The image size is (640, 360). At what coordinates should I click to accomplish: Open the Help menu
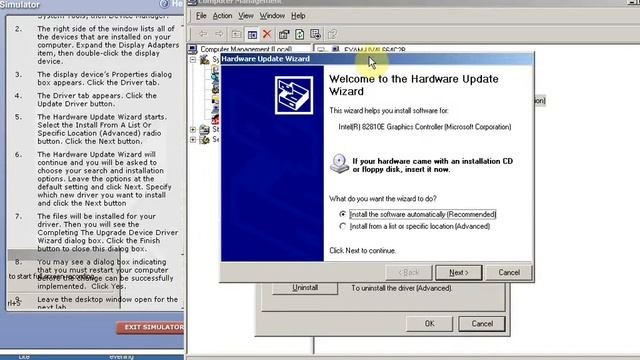coord(298,16)
